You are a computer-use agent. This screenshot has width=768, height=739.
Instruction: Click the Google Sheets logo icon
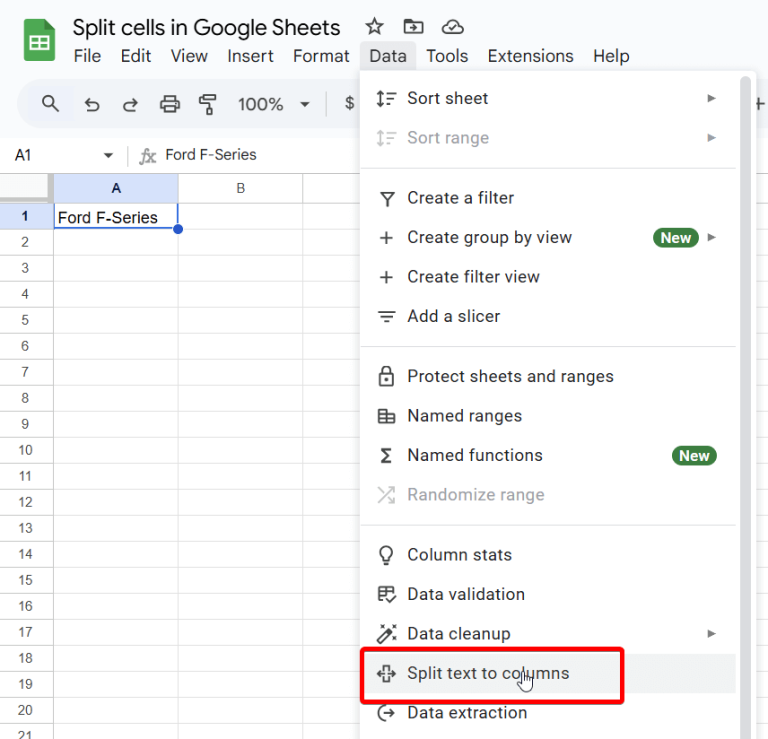(39, 41)
